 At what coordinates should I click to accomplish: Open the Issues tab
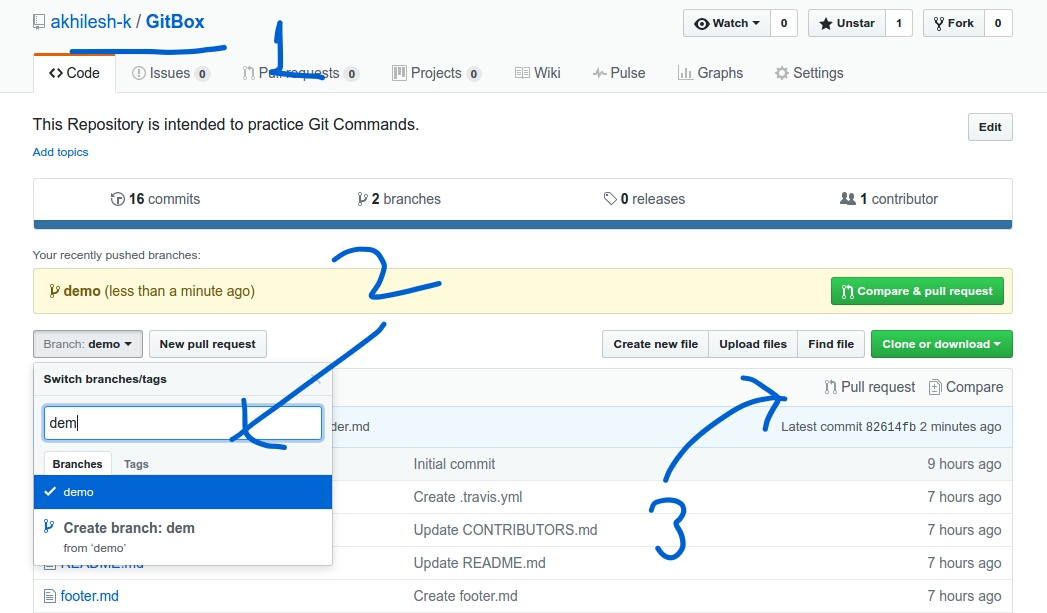[x=171, y=73]
